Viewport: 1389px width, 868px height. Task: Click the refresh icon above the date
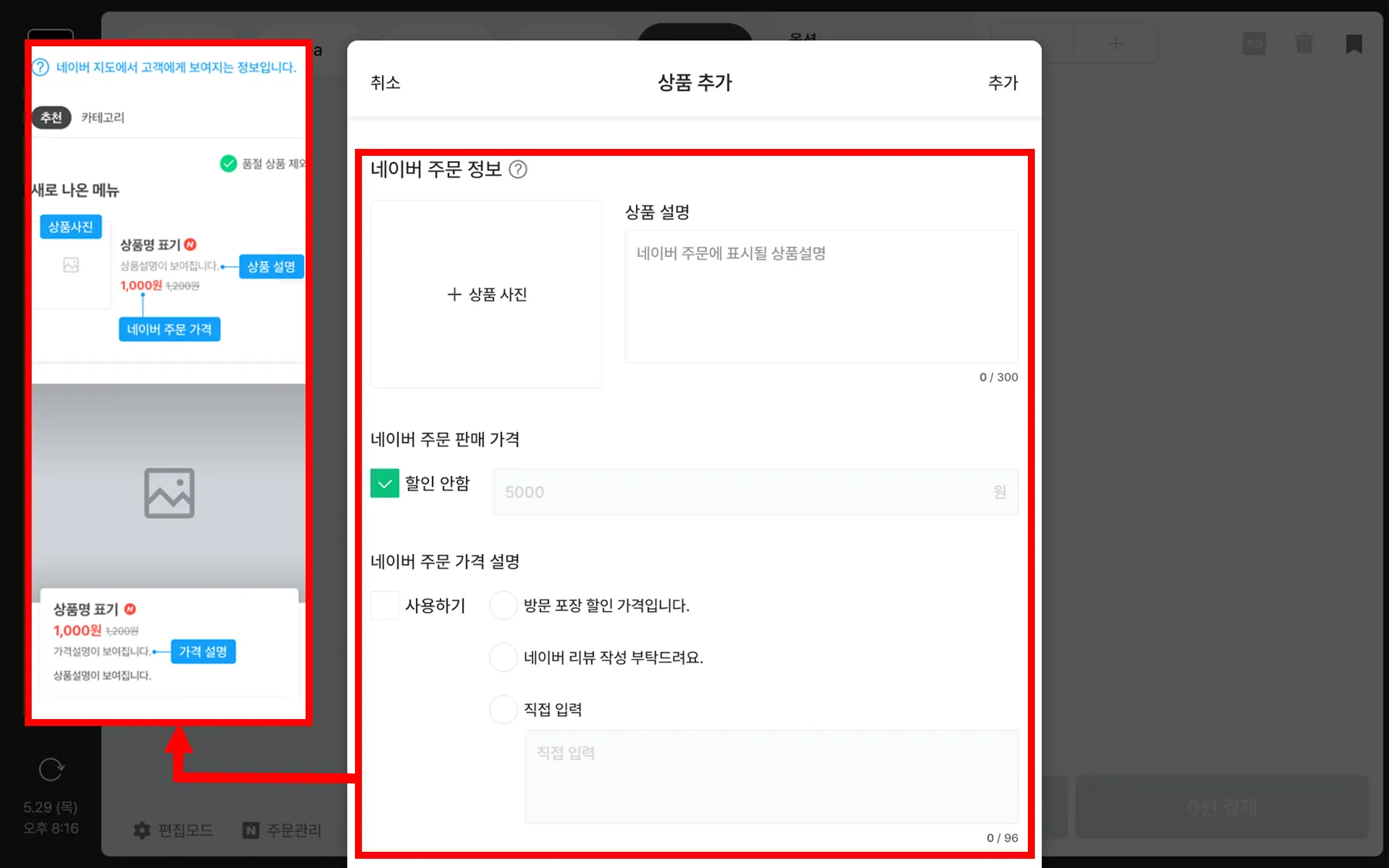(x=51, y=769)
